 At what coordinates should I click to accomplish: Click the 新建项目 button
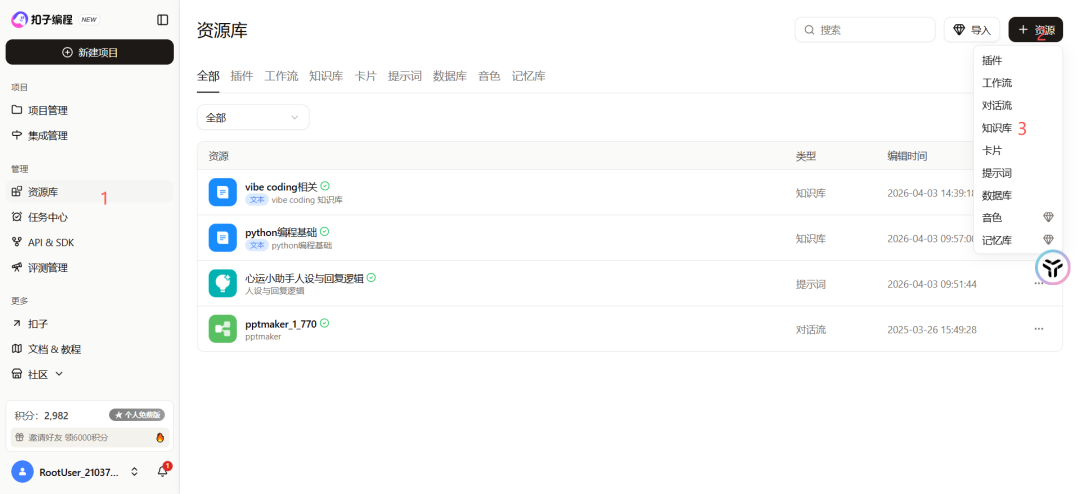click(x=90, y=52)
